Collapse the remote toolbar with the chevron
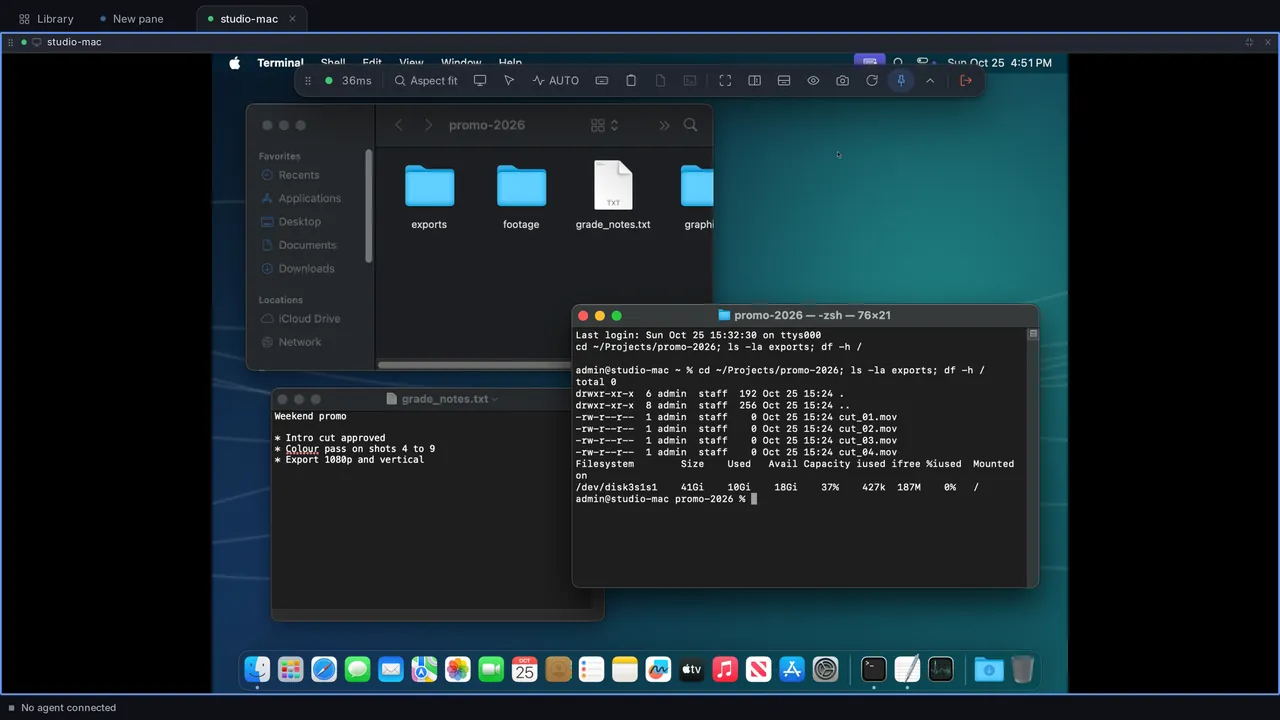The height and width of the screenshot is (720, 1280). click(930, 81)
